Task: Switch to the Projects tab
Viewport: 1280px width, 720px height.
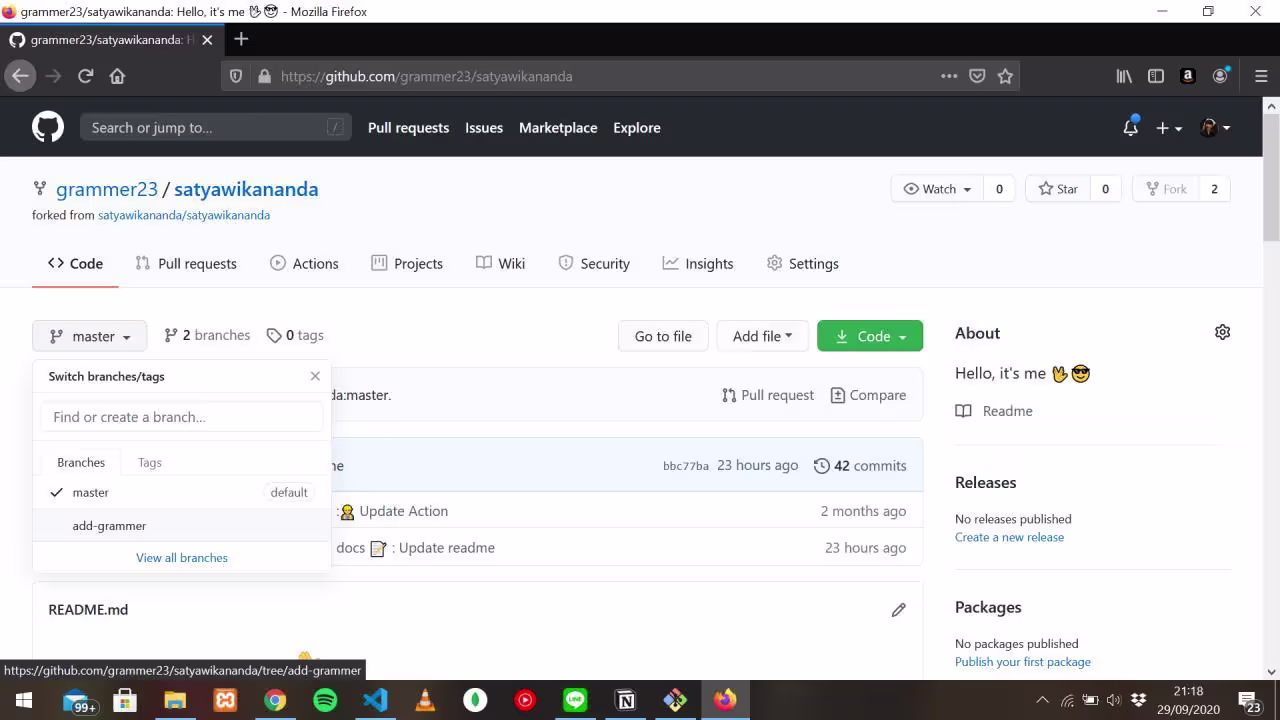Action: pyautogui.click(x=407, y=263)
